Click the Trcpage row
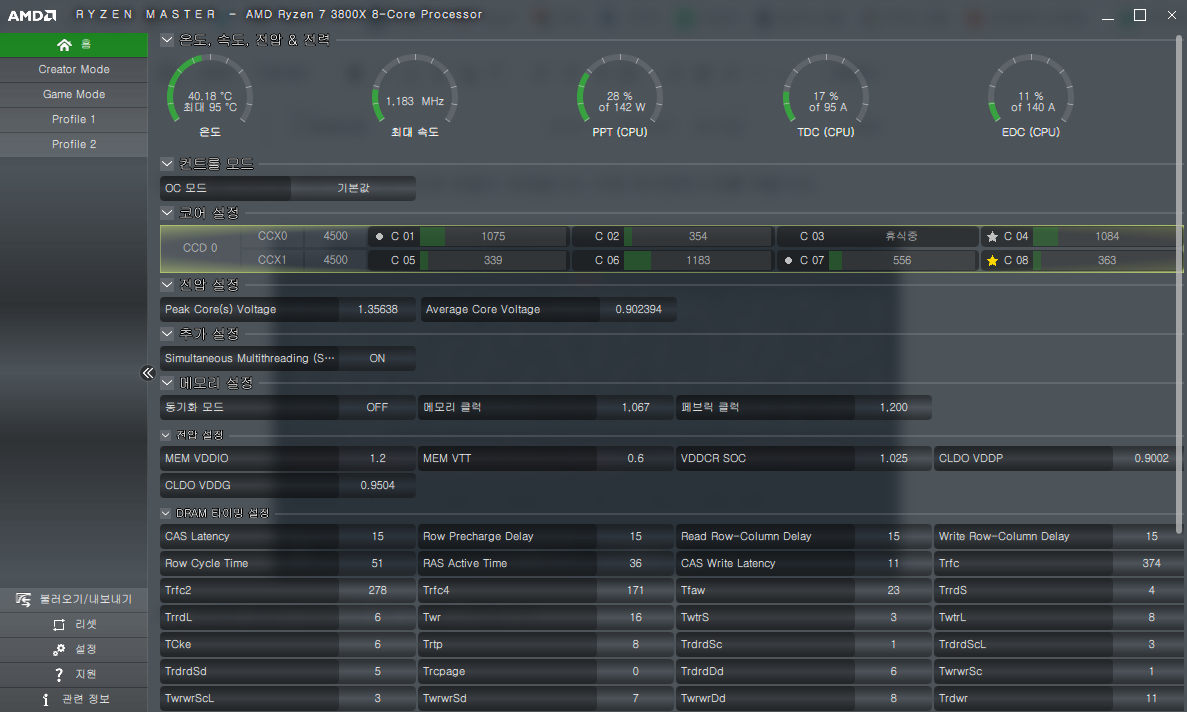1187x712 pixels. pos(546,672)
